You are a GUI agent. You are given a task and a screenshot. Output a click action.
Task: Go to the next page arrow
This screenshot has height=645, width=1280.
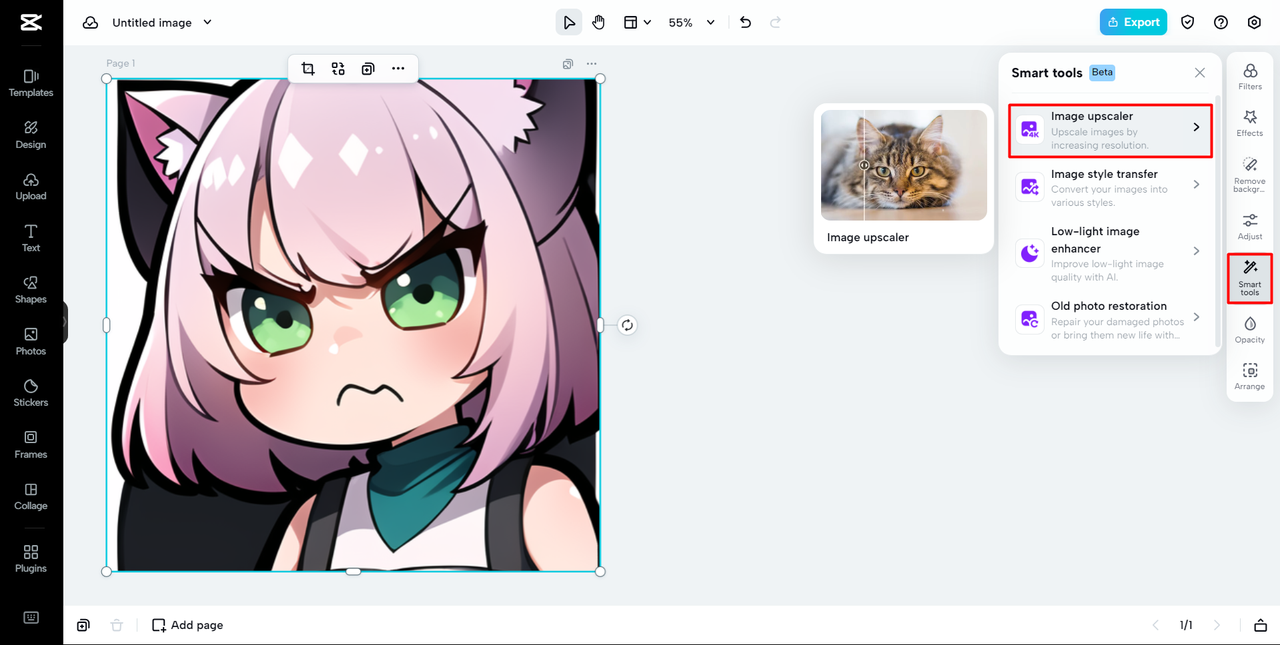(1217, 625)
